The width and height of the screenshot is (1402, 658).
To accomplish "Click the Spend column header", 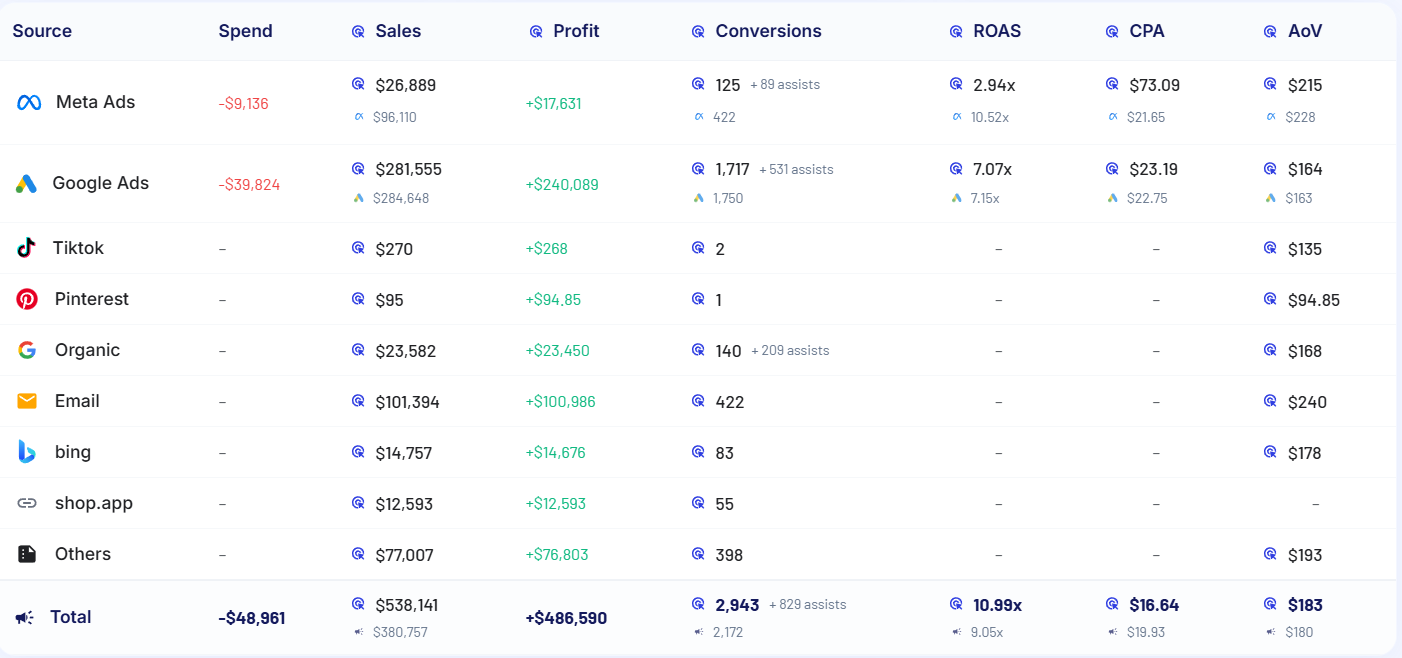I will pos(245,31).
